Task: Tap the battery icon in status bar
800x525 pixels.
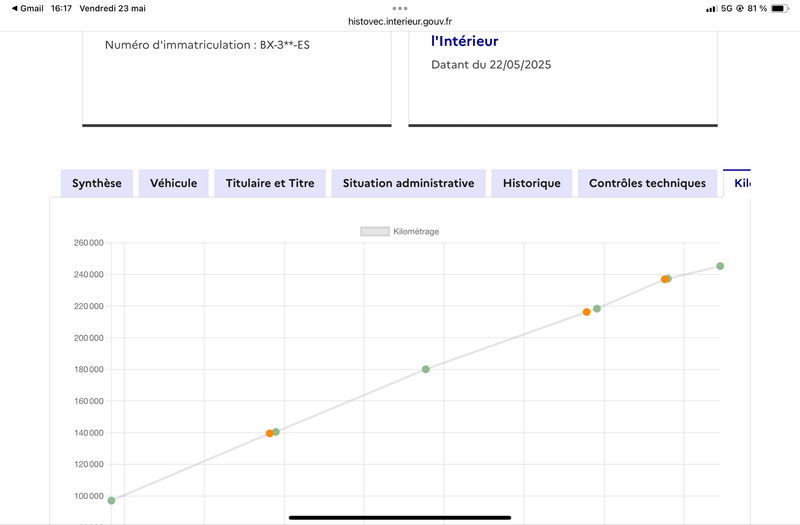Action: [780, 8]
